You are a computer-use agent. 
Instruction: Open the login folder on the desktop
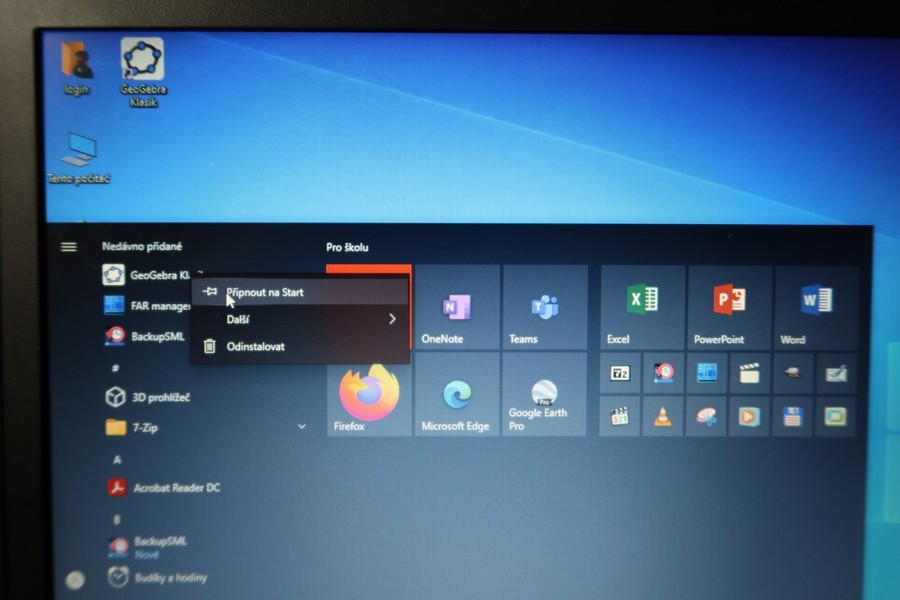[x=77, y=67]
